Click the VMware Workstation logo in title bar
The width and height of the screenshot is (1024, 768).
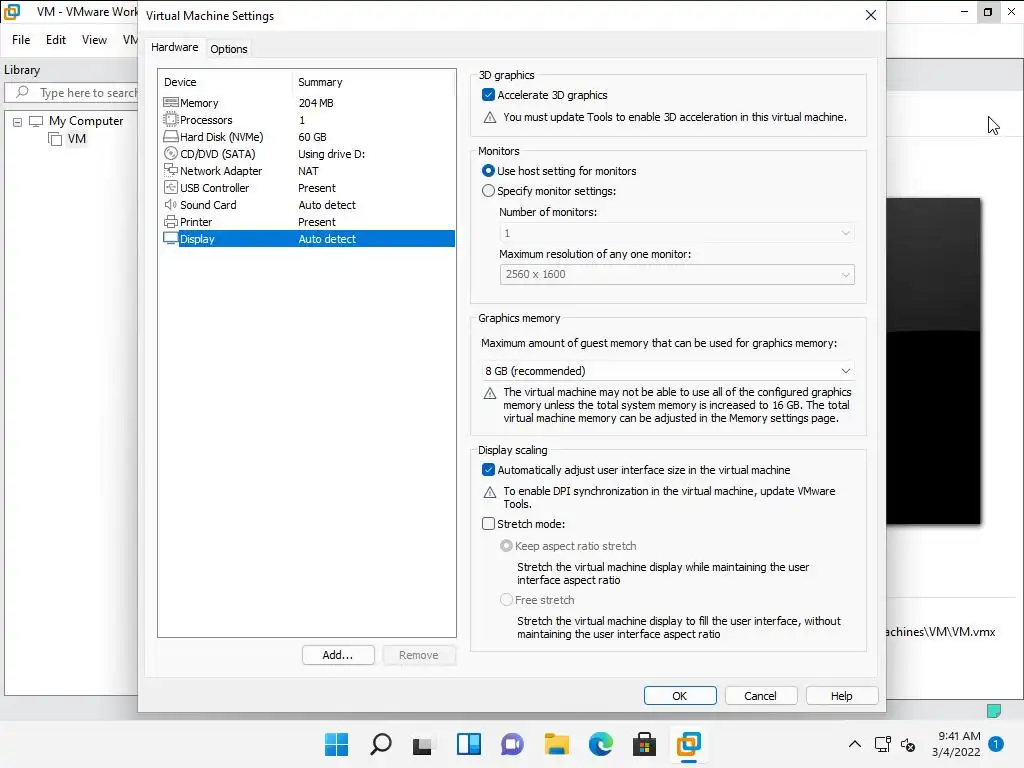click(x=12, y=12)
